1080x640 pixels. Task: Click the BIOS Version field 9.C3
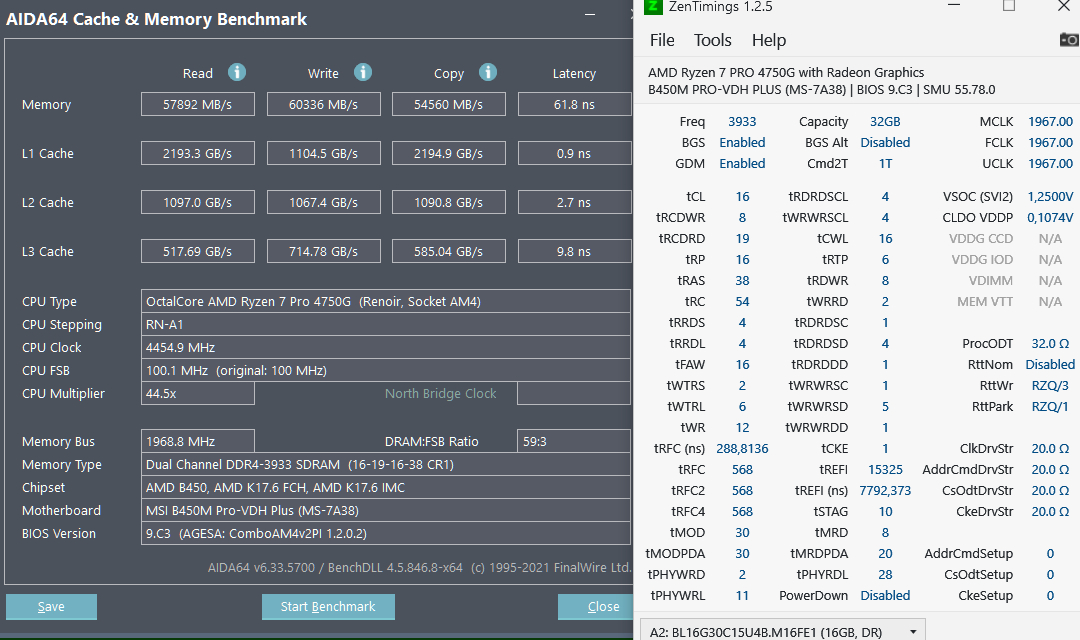pyautogui.click(x=386, y=533)
